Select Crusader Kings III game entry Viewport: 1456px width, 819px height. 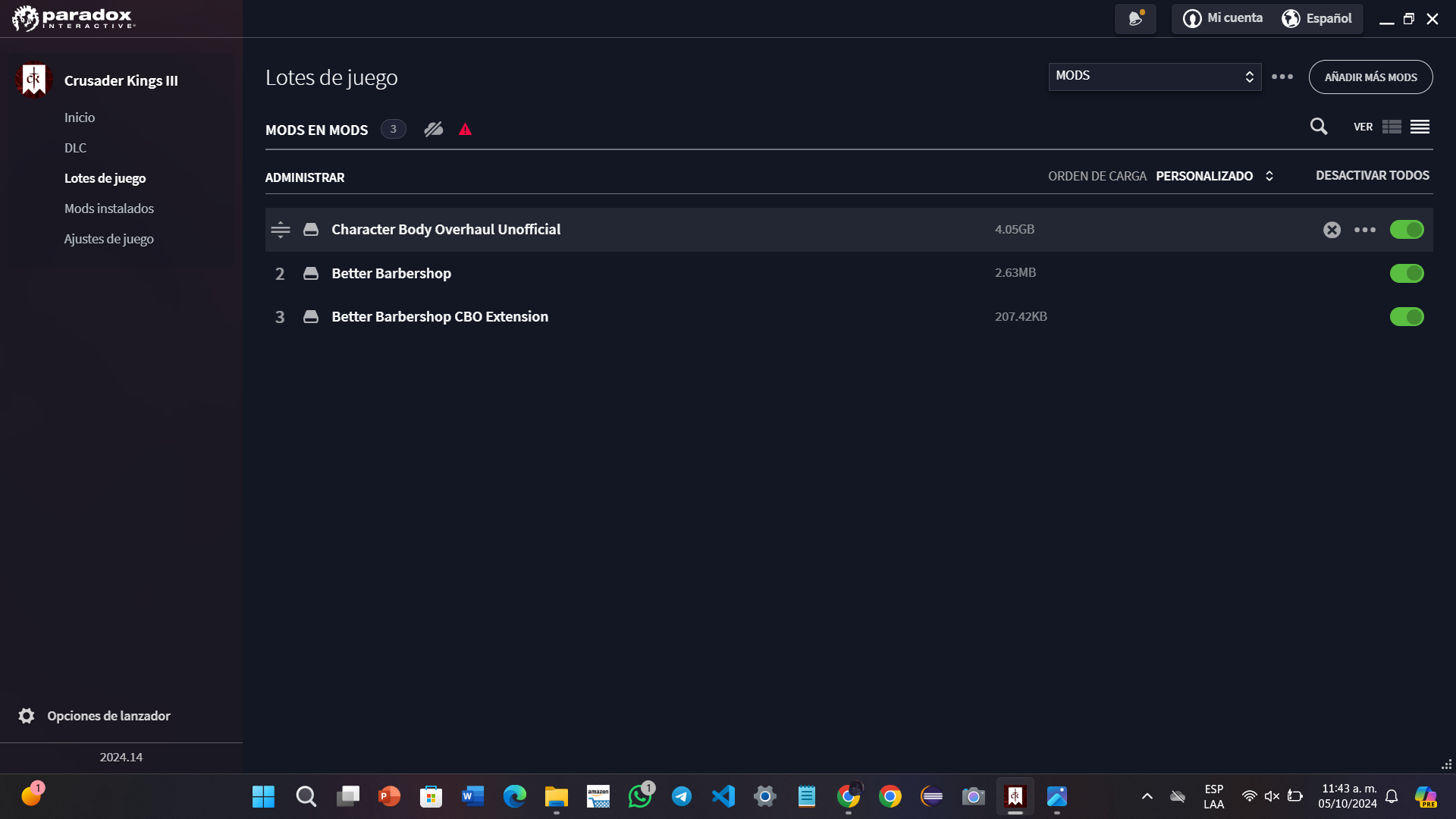coord(121,80)
